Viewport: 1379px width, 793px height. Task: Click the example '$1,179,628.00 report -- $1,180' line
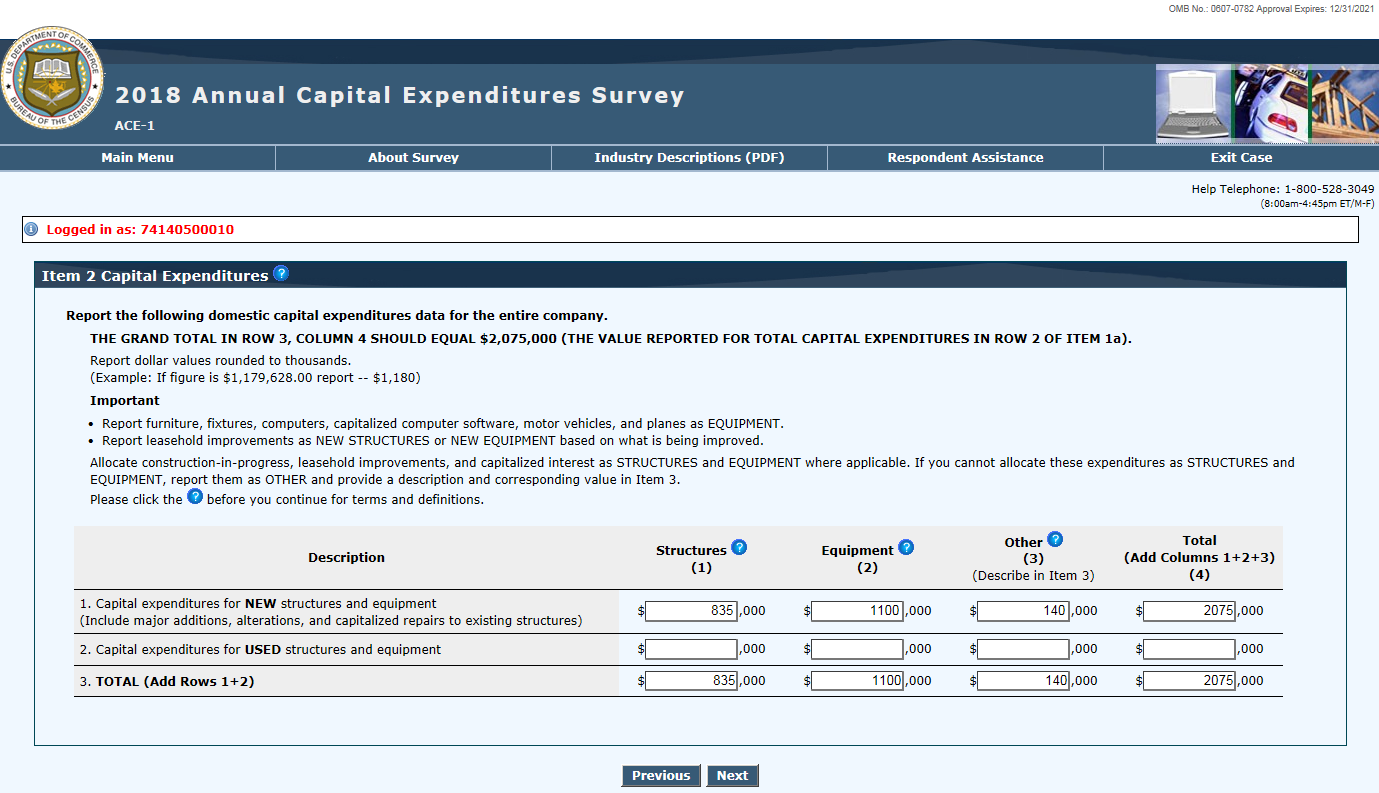(255, 377)
